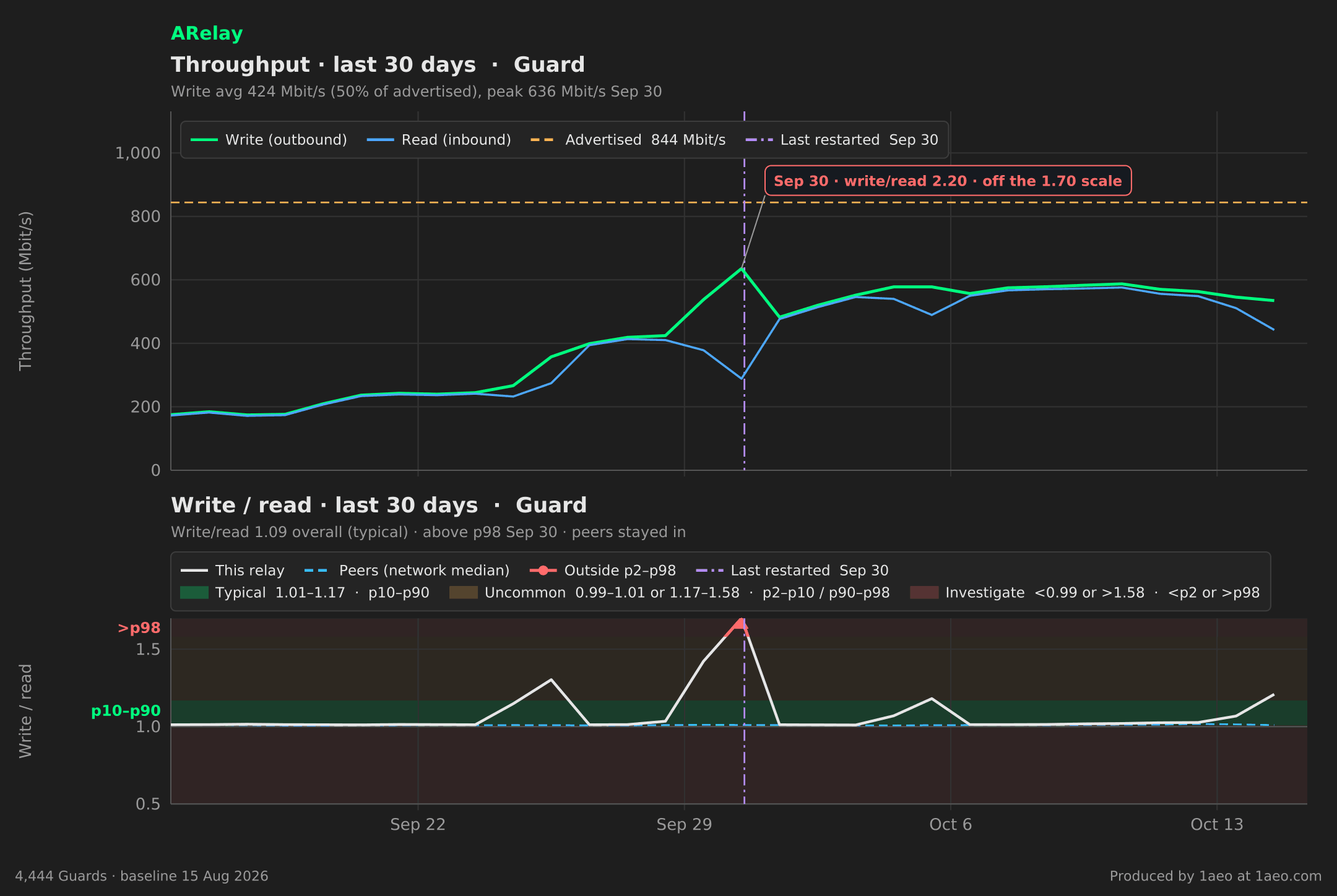Open the Produced by 1aeo at 1aeo.com credit

click(x=1216, y=876)
